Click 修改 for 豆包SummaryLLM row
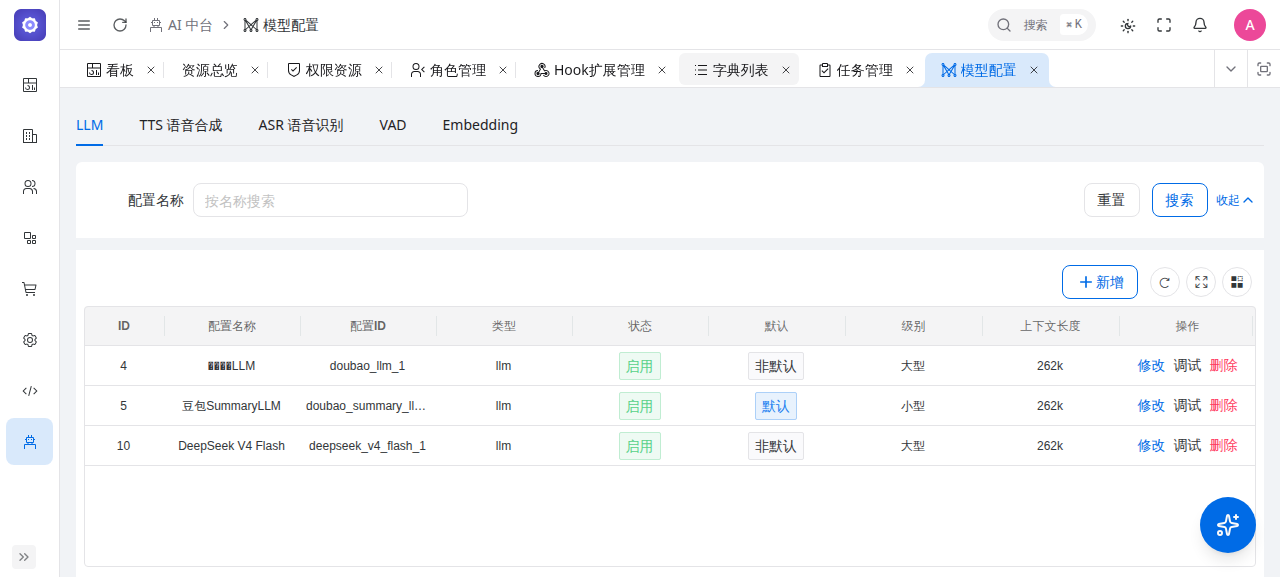The width and height of the screenshot is (1280, 577). click(1151, 406)
